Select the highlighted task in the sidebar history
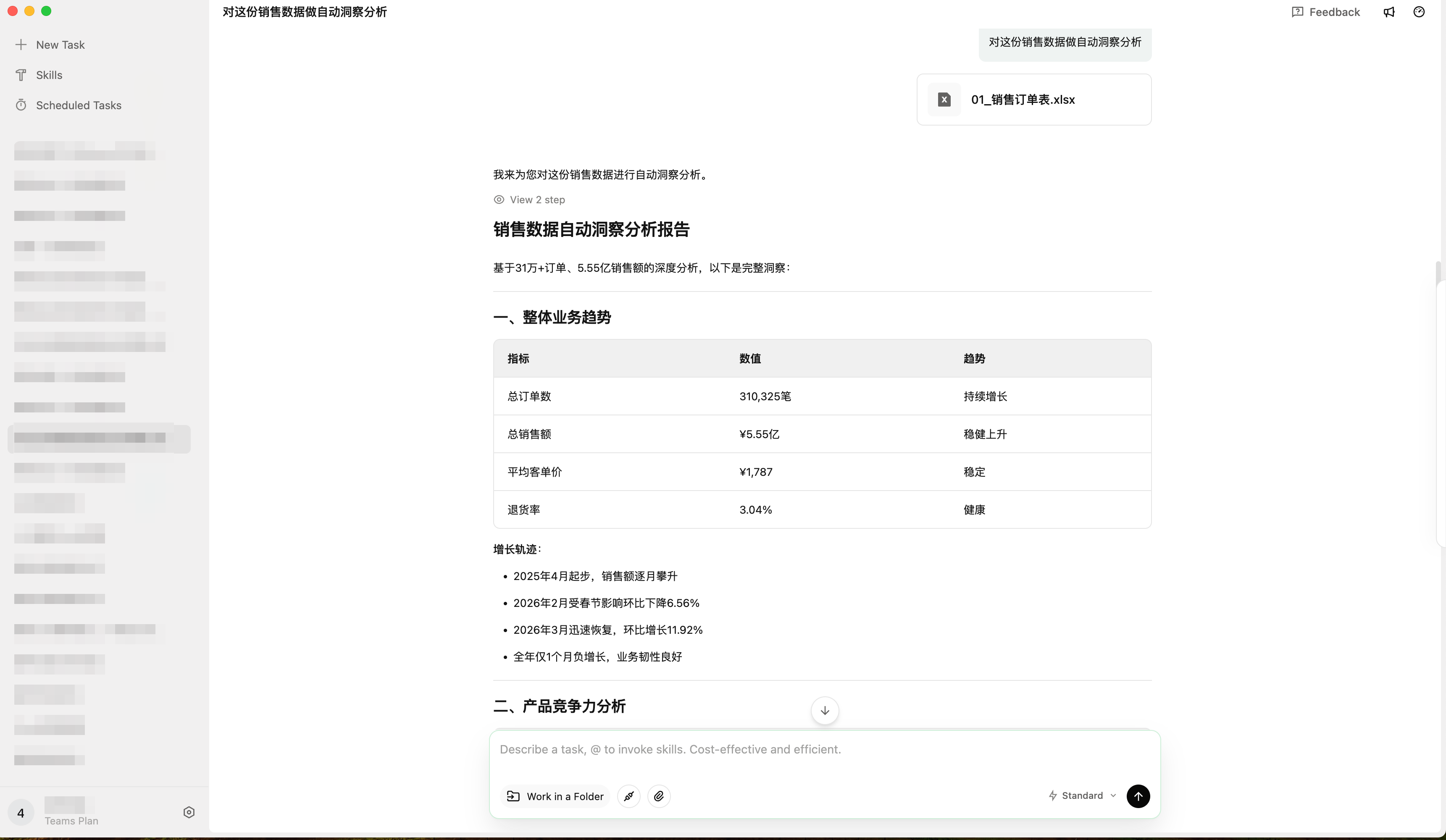The height and width of the screenshot is (840, 1446). 99,438
